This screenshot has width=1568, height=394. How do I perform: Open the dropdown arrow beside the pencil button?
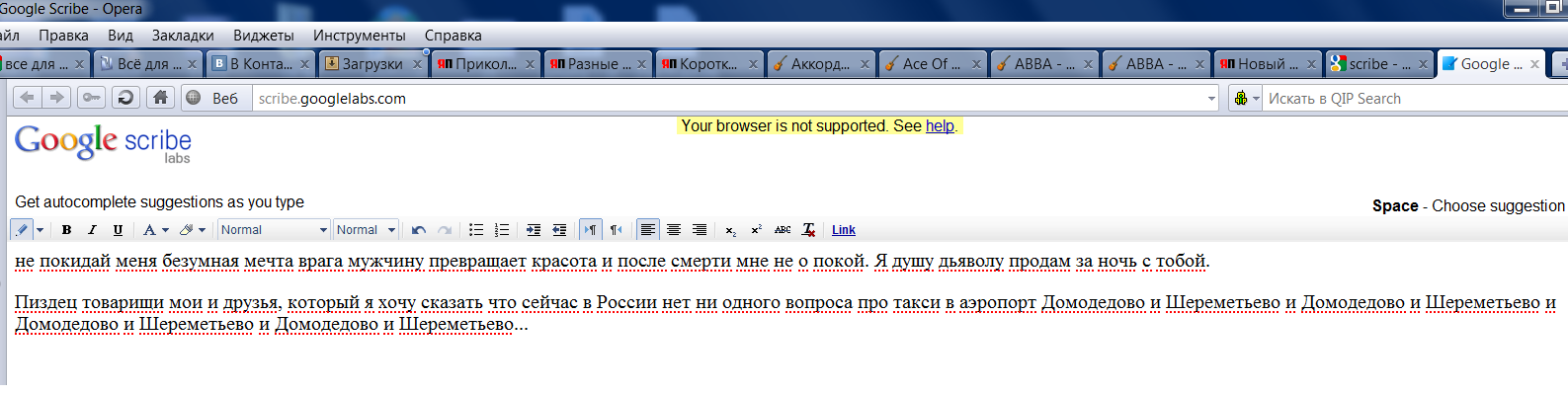coord(40,230)
